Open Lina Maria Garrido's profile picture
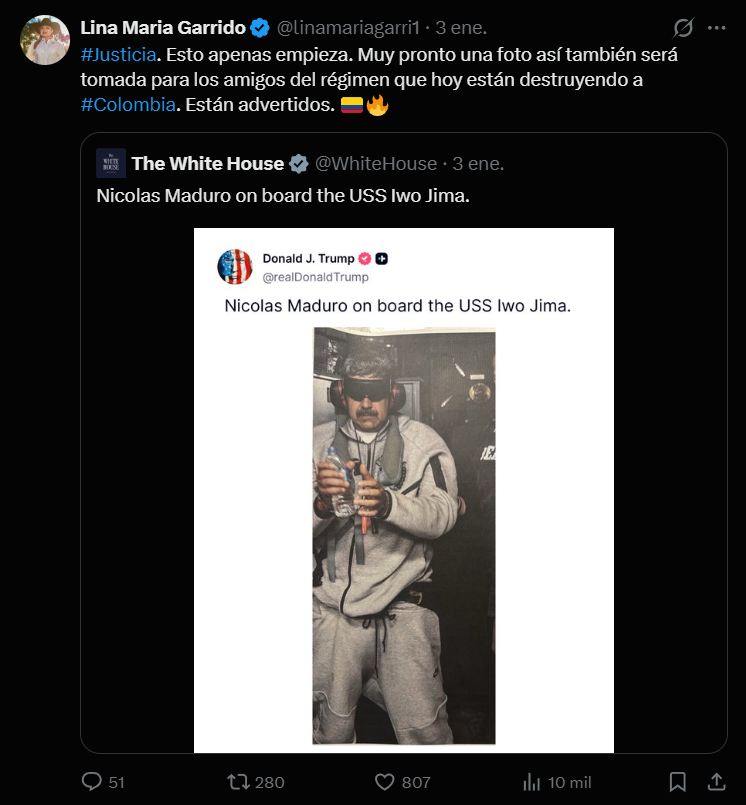The width and height of the screenshot is (746, 805). (x=45, y=40)
